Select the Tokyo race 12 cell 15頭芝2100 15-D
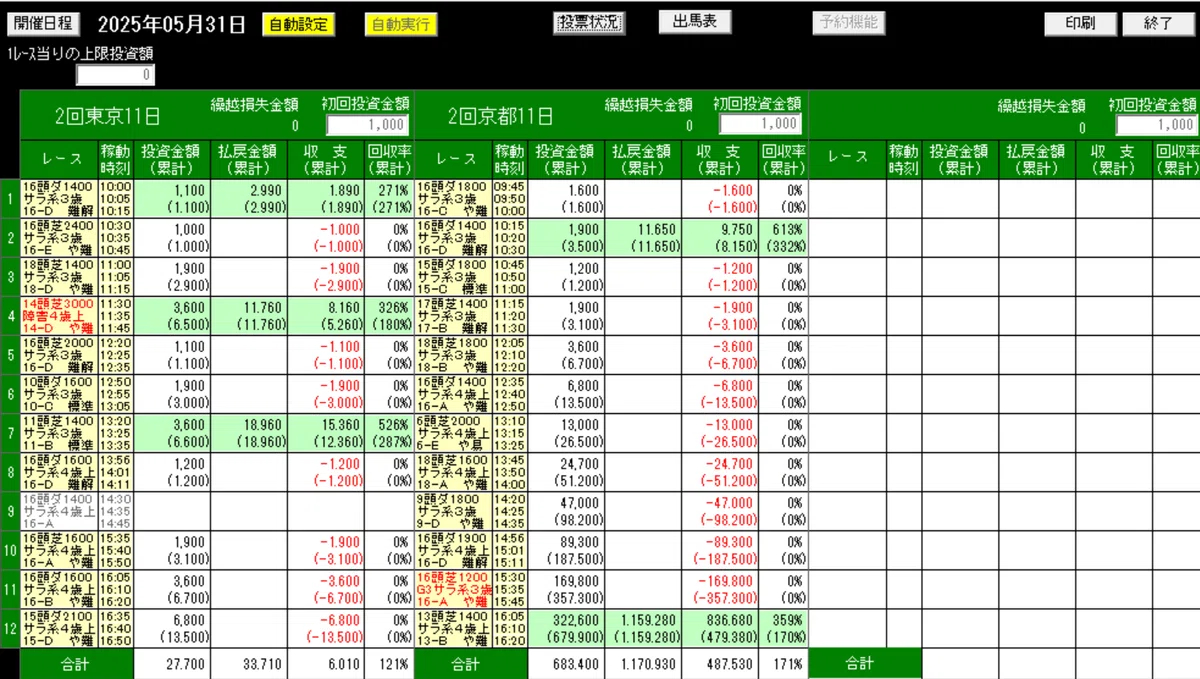The image size is (1200, 679). (59, 628)
